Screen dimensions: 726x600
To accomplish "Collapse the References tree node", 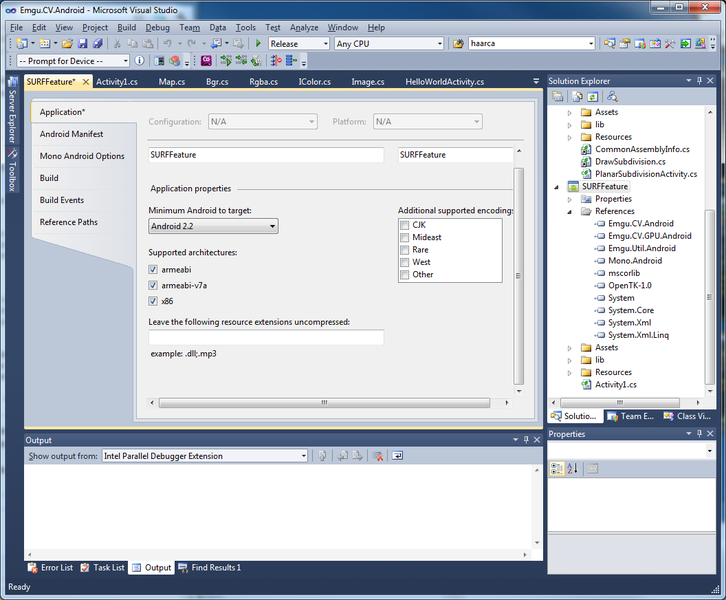I will point(570,212).
